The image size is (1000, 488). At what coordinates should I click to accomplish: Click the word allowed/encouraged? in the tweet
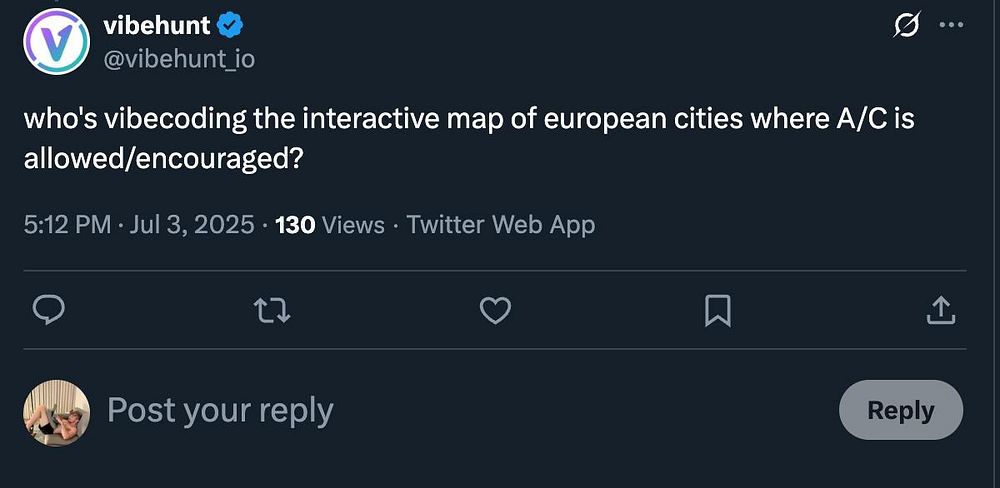tap(164, 158)
